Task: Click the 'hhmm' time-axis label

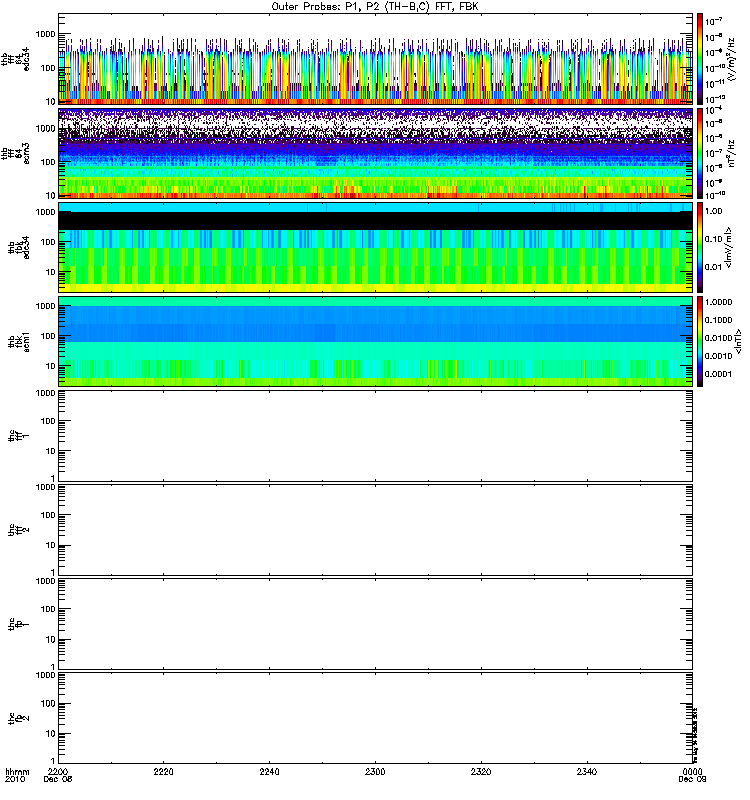Action: tap(17, 772)
